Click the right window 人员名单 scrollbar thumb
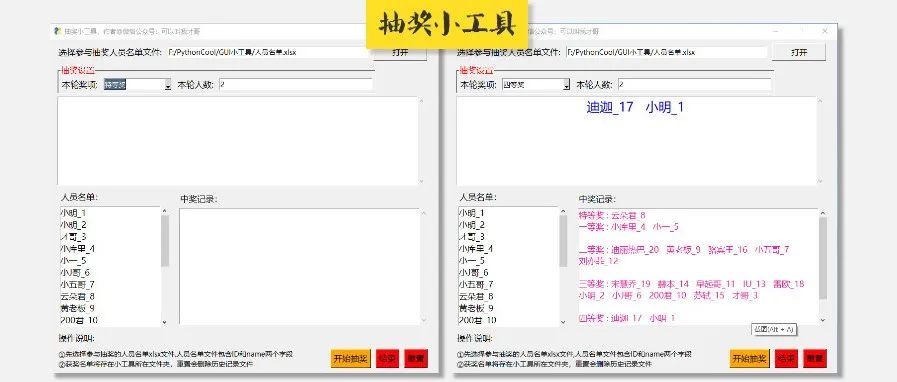 point(563,241)
